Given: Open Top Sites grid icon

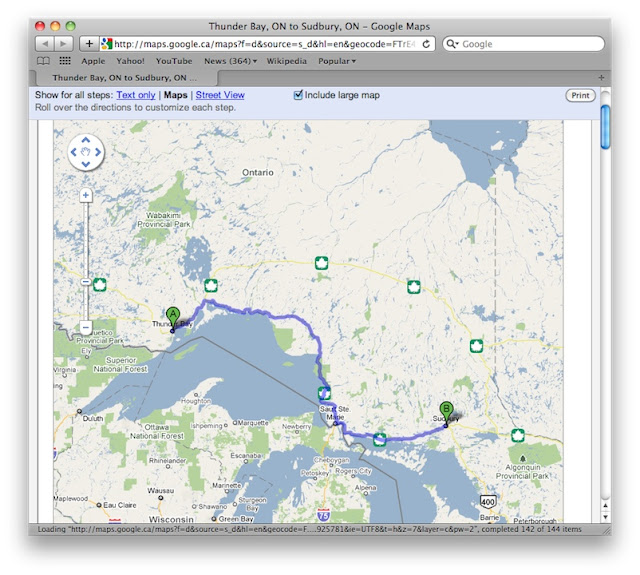Looking at the screenshot, I should pyautogui.click(x=65, y=61).
